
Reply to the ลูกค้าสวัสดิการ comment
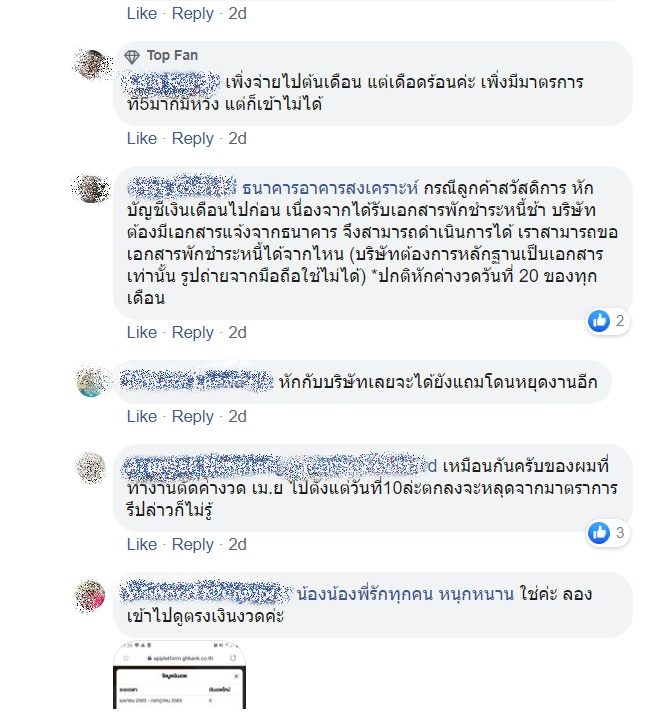(x=192, y=332)
